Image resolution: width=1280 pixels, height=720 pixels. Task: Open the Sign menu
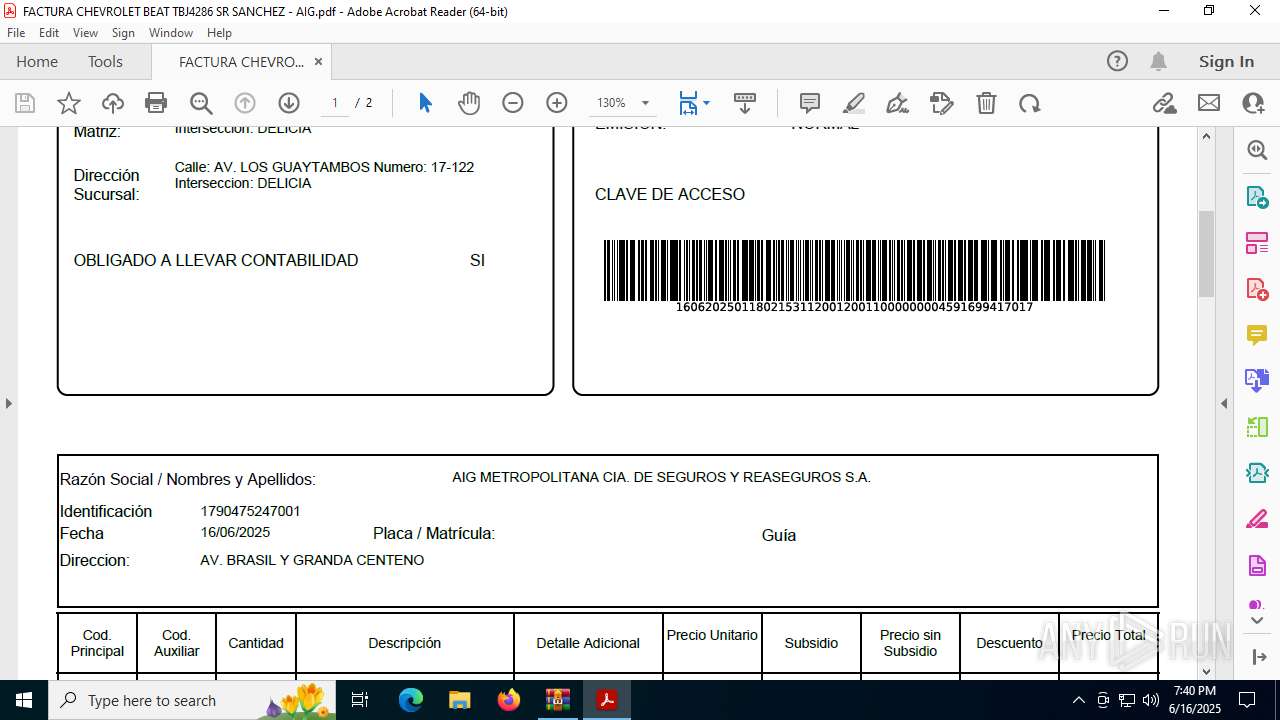coord(123,33)
